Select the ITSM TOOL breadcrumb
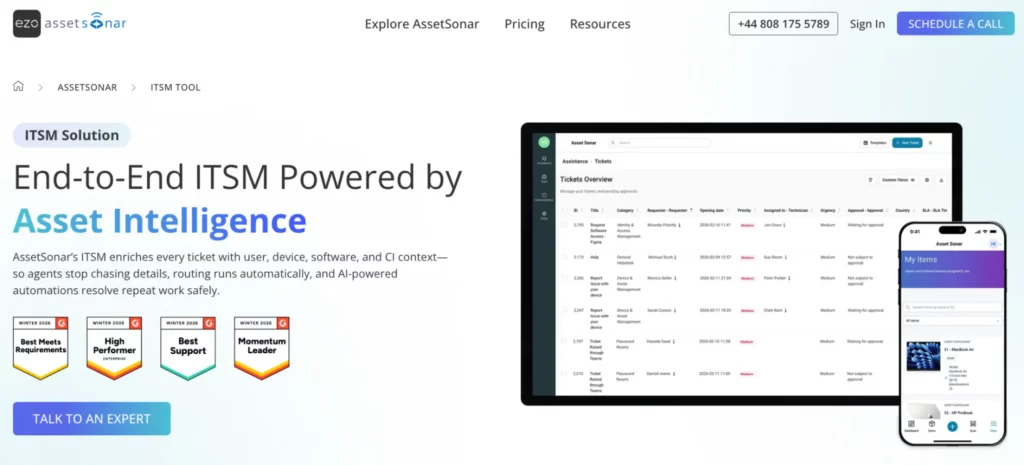The height and width of the screenshot is (465, 1024). pyautogui.click(x=176, y=87)
